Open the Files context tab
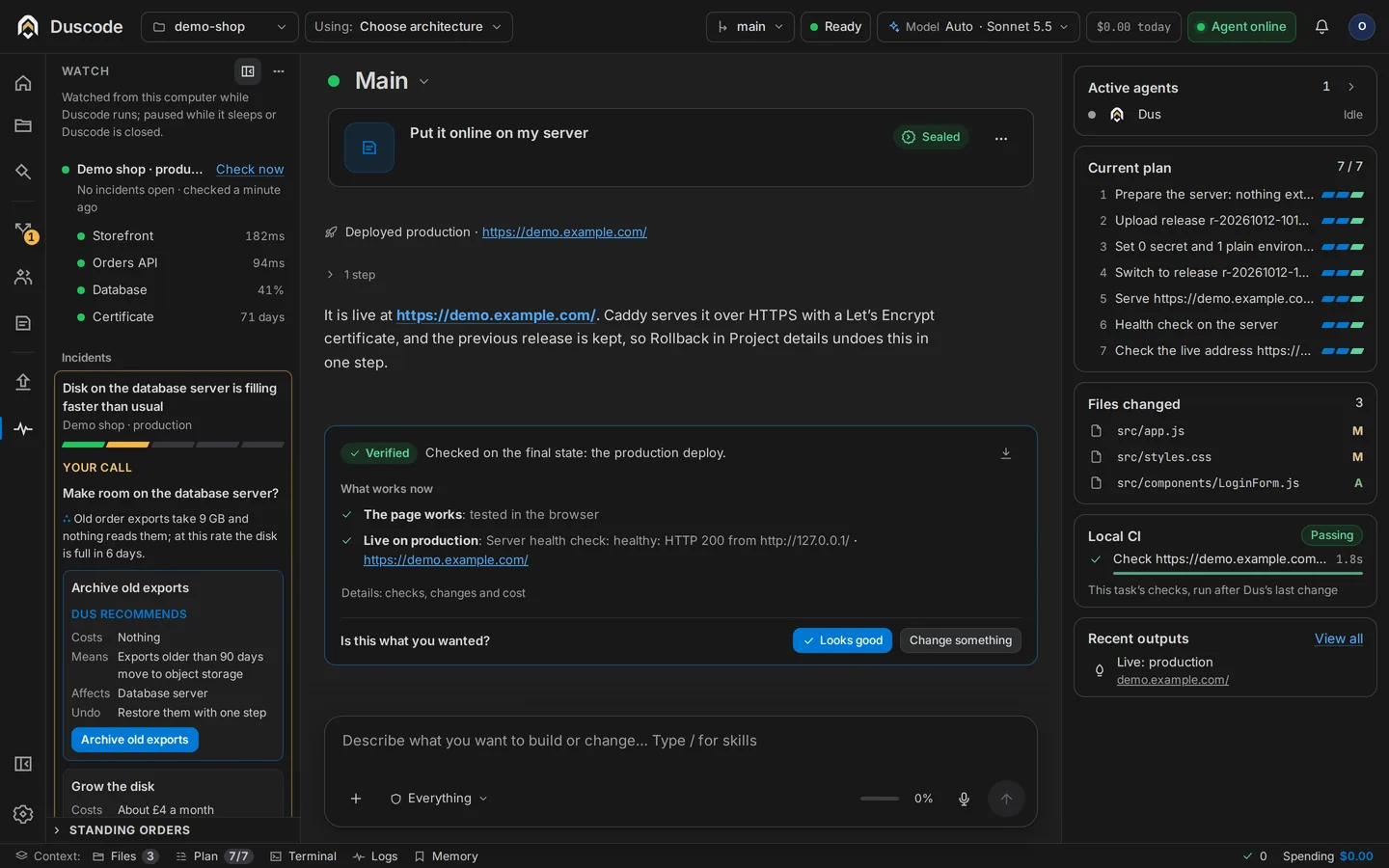Viewport: 1389px width, 868px height. click(125, 856)
